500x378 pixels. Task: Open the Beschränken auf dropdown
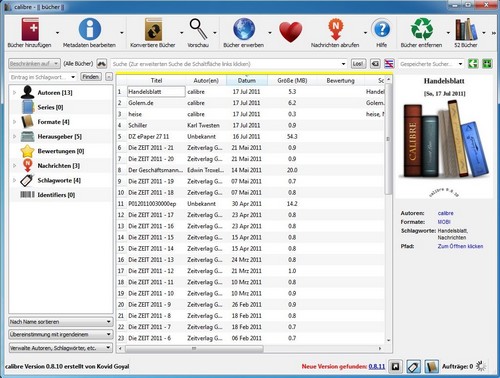(34, 63)
